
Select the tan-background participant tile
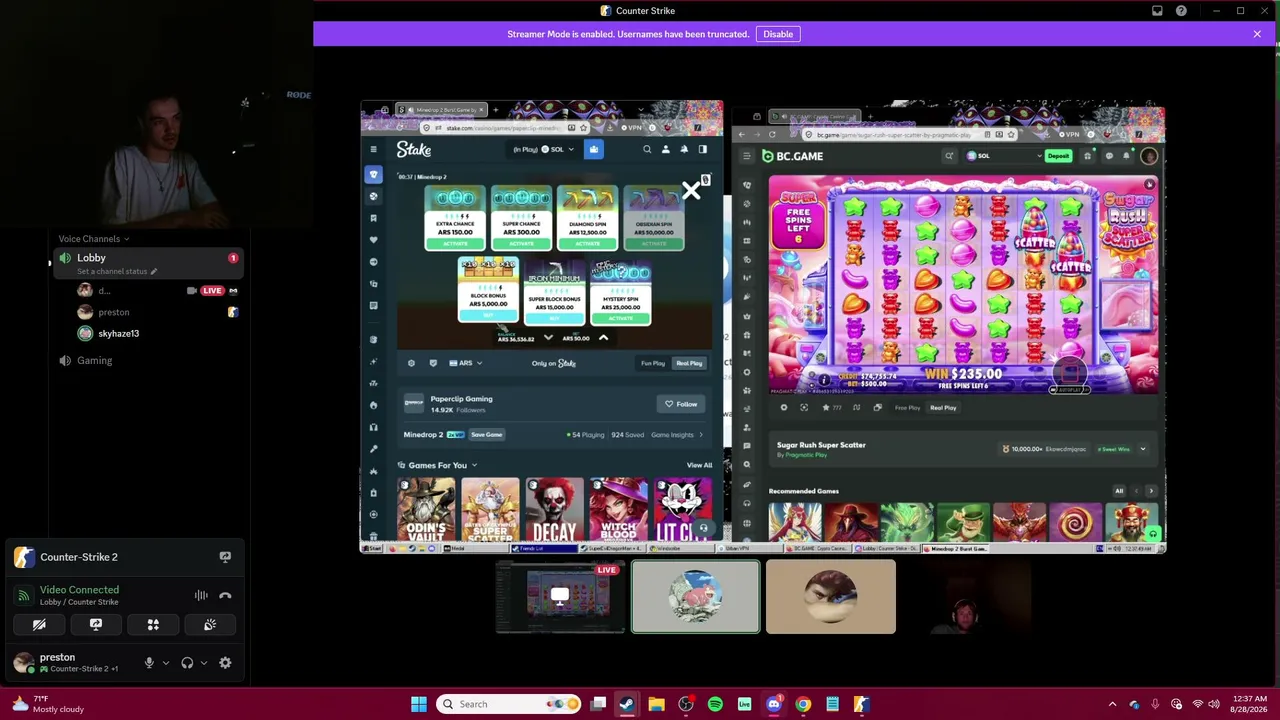[831, 597]
